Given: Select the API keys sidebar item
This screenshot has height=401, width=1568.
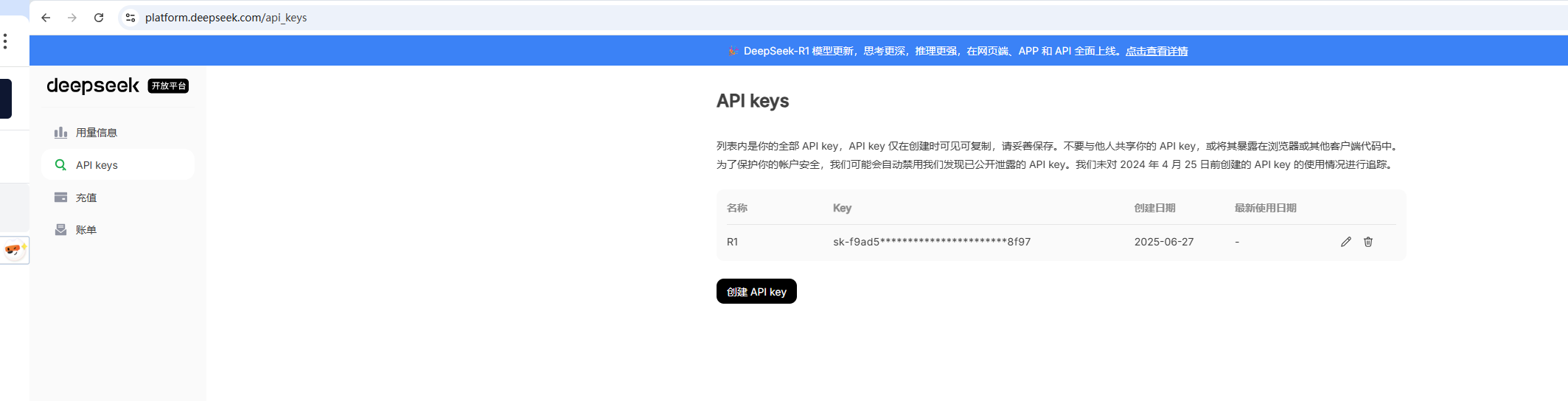Looking at the screenshot, I should pos(118,165).
